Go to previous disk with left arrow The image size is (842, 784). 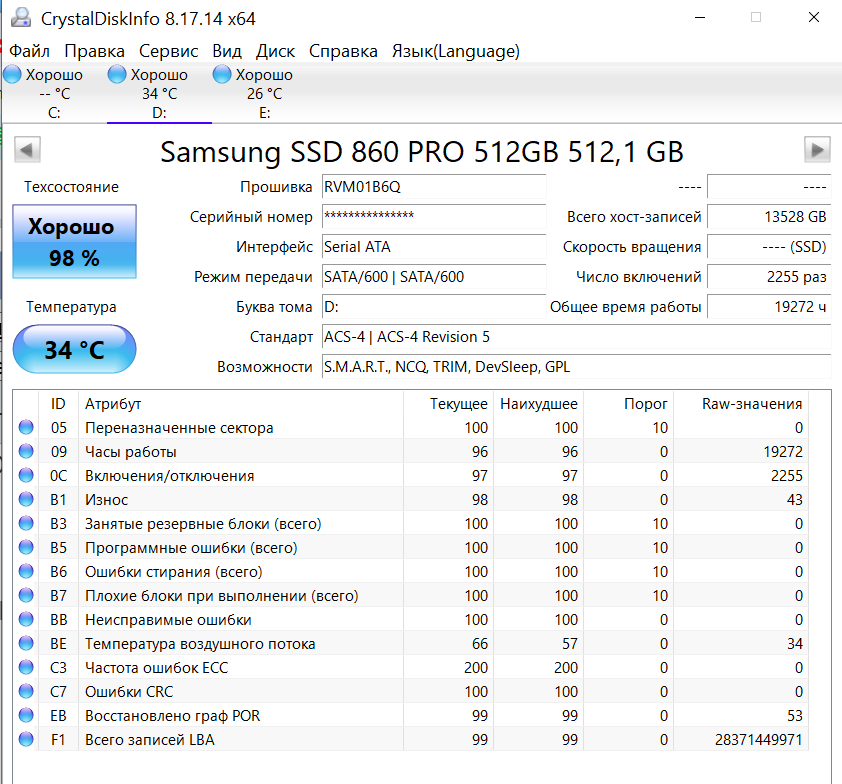point(28,150)
